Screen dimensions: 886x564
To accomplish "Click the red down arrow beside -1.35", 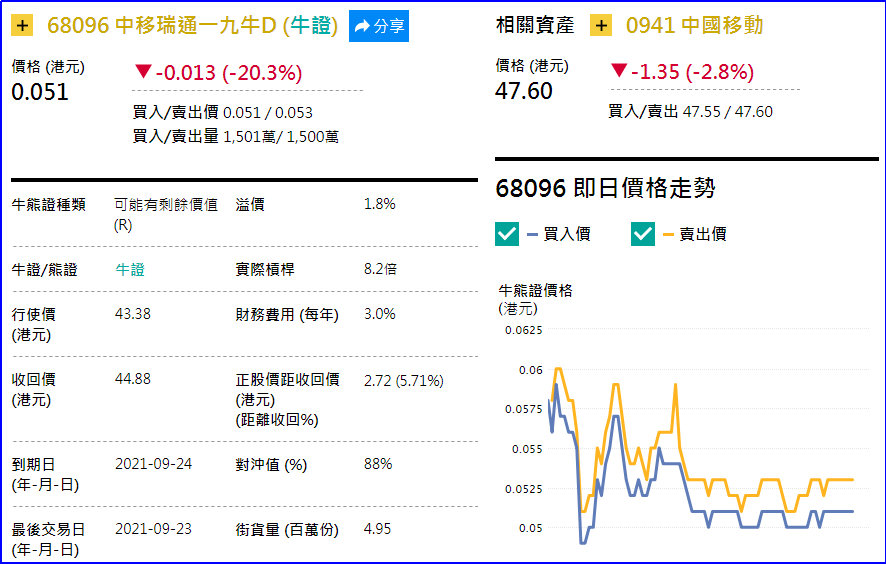I will click(619, 71).
